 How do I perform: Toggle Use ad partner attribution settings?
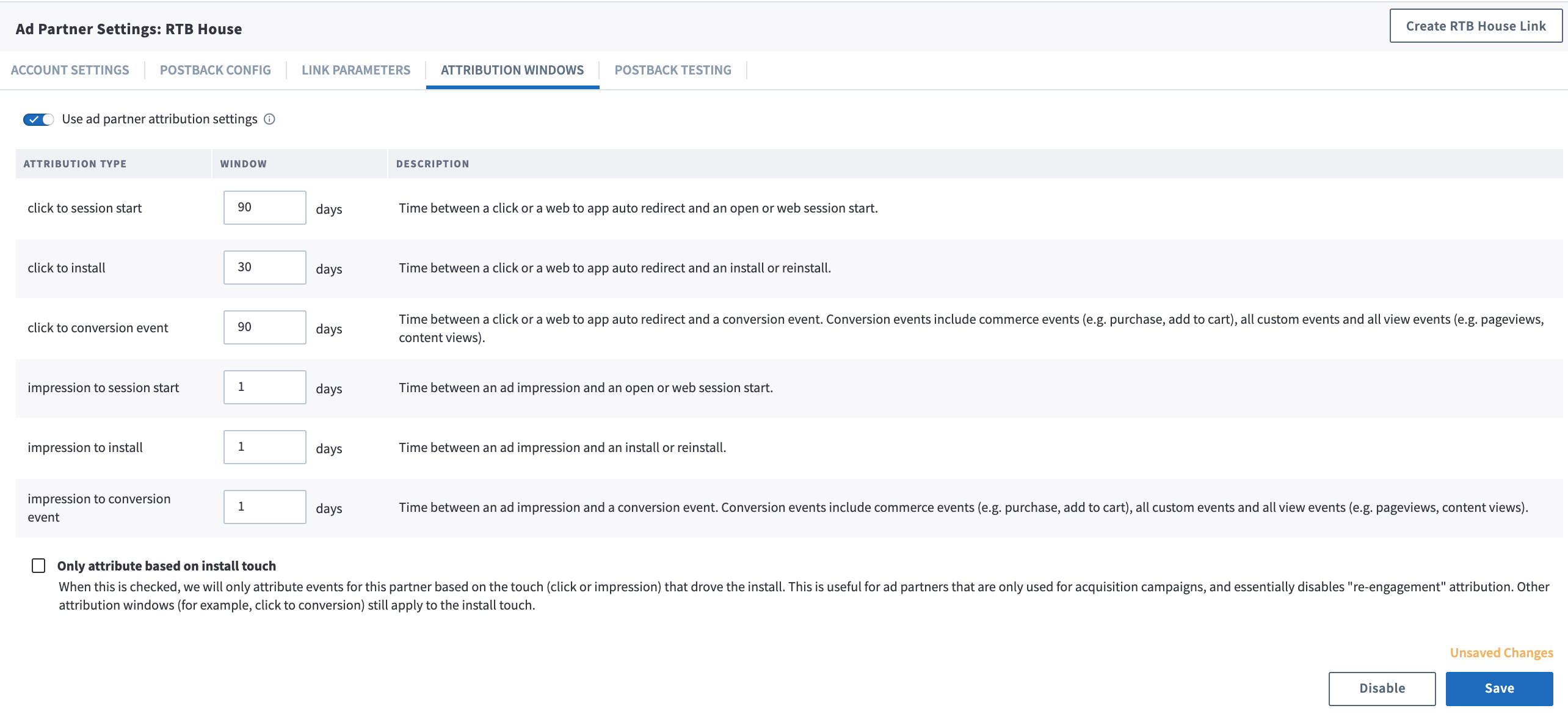(x=38, y=119)
